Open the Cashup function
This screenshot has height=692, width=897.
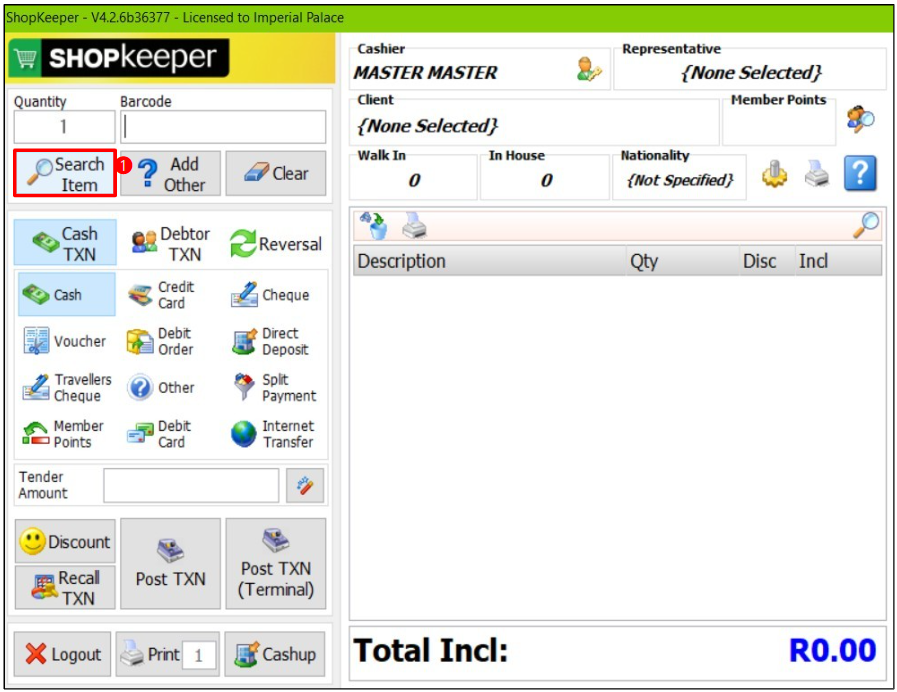coord(275,654)
